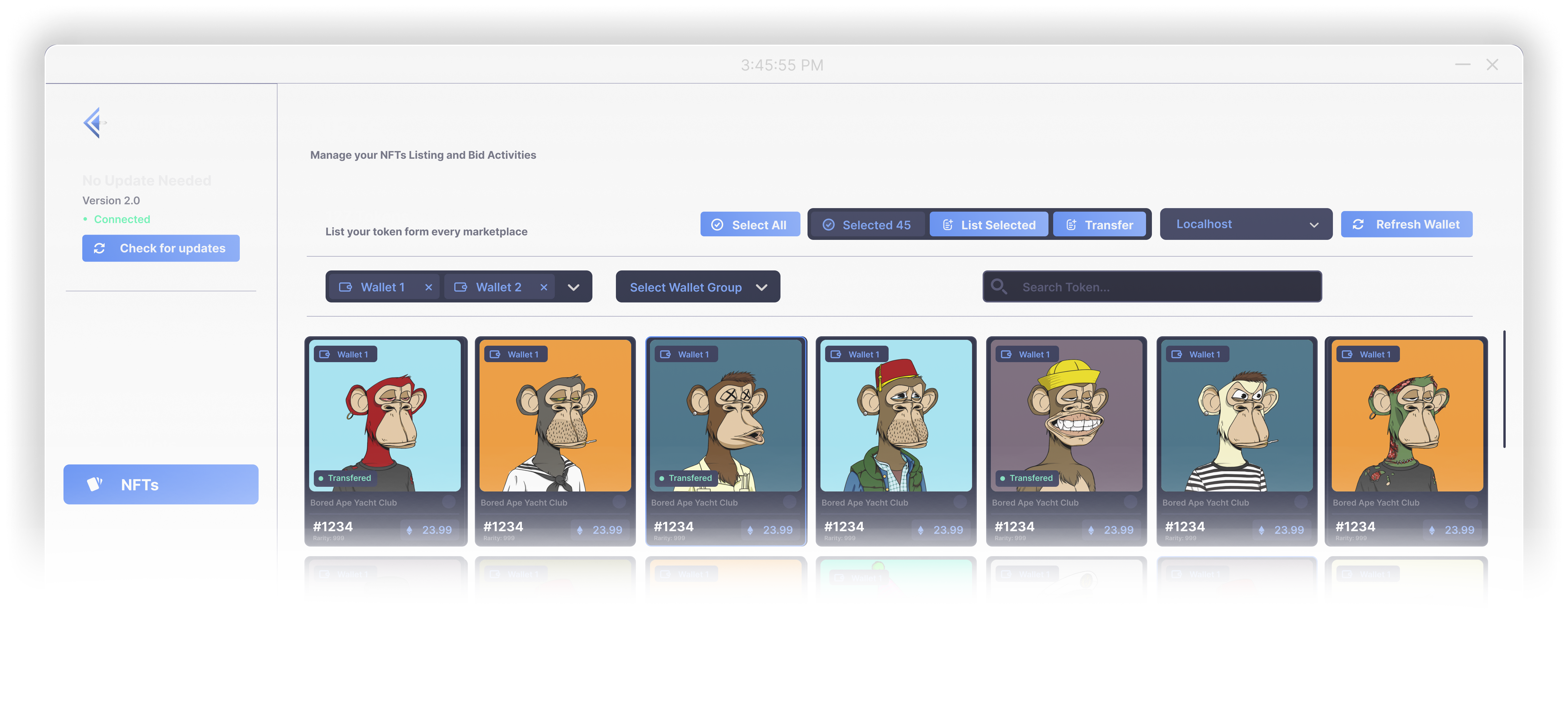Click the Ethereum icon on the fez-hat ape card
The height and width of the screenshot is (704, 1568).
pyautogui.click(x=921, y=531)
